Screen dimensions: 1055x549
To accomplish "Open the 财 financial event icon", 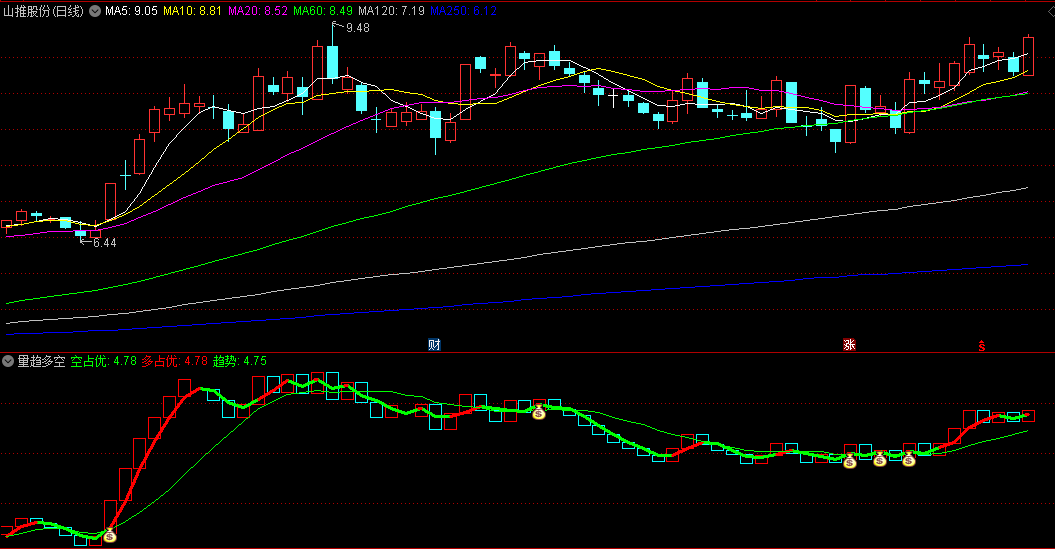I will pos(434,345).
